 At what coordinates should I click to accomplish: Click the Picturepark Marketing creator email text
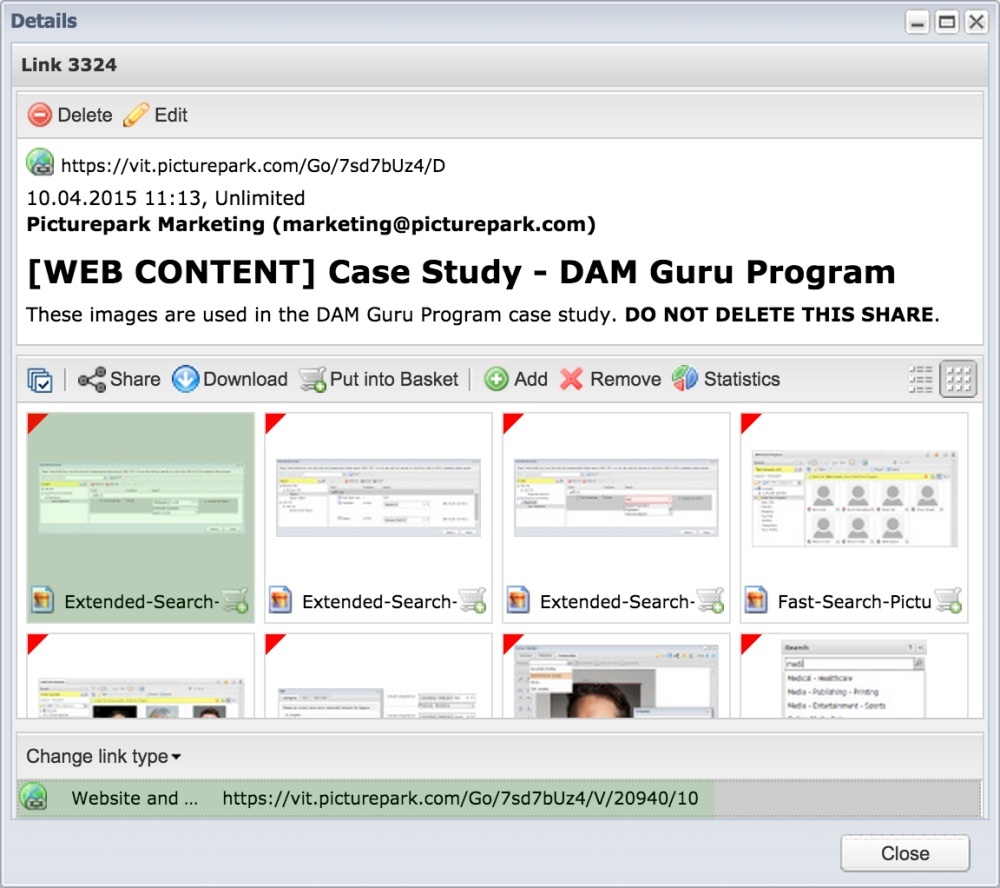311,225
